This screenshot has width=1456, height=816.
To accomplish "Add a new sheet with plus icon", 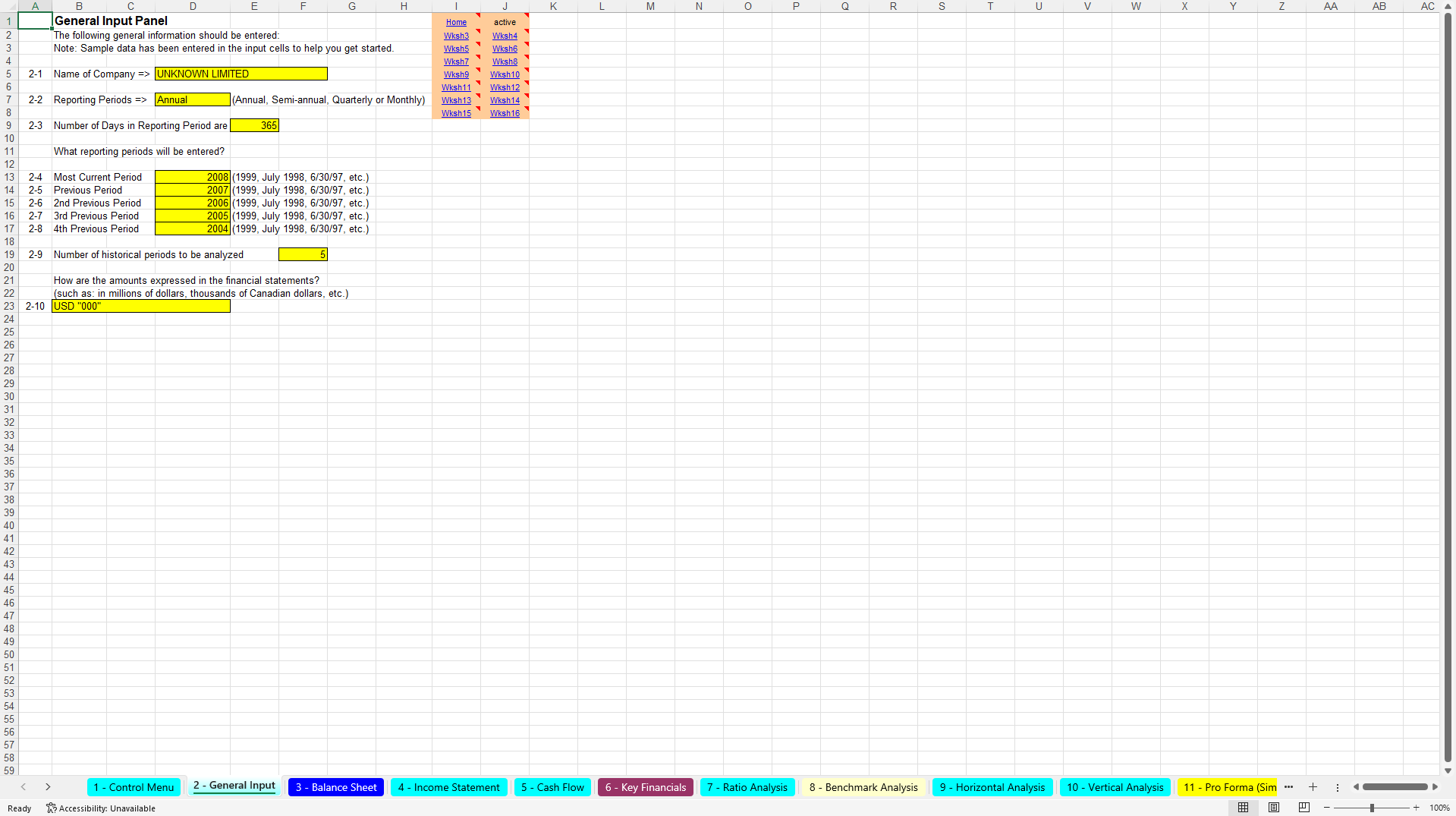I will (x=1313, y=787).
